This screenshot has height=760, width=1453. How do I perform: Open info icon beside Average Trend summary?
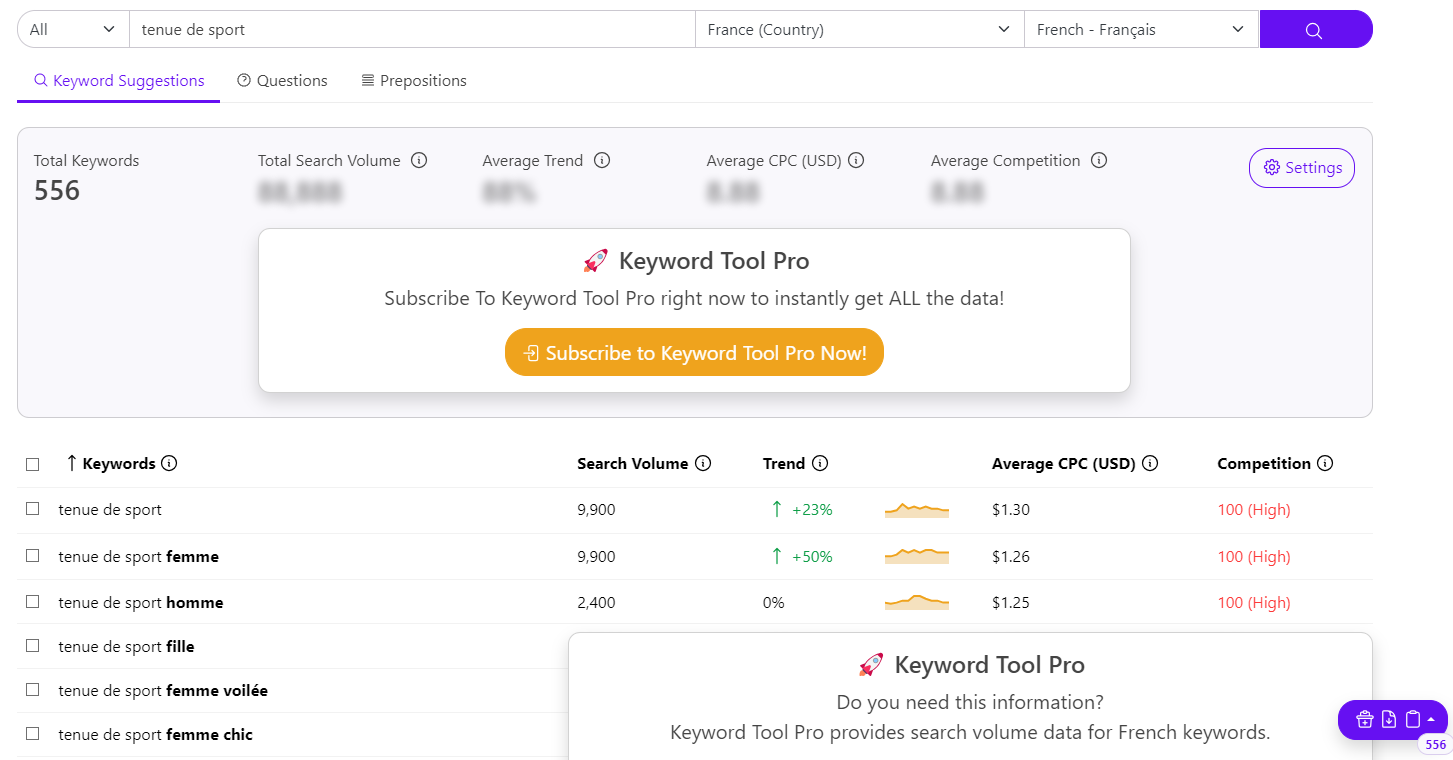click(x=602, y=161)
